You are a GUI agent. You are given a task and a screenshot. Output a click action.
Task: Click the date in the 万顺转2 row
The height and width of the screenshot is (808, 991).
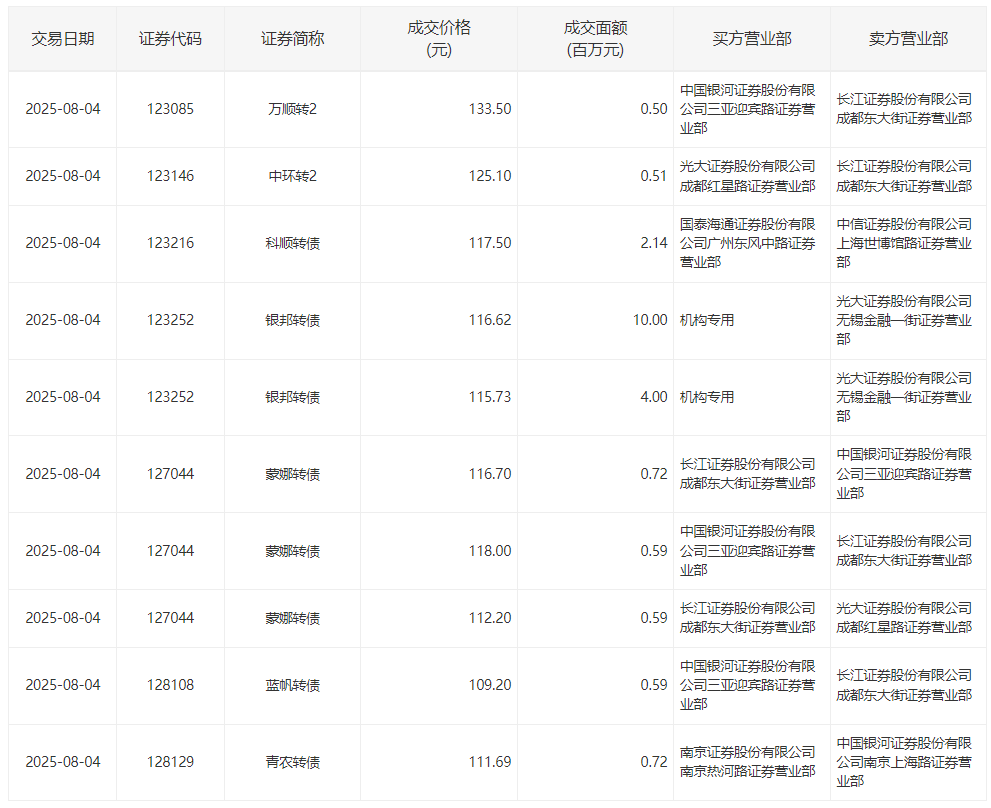pos(63,109)
